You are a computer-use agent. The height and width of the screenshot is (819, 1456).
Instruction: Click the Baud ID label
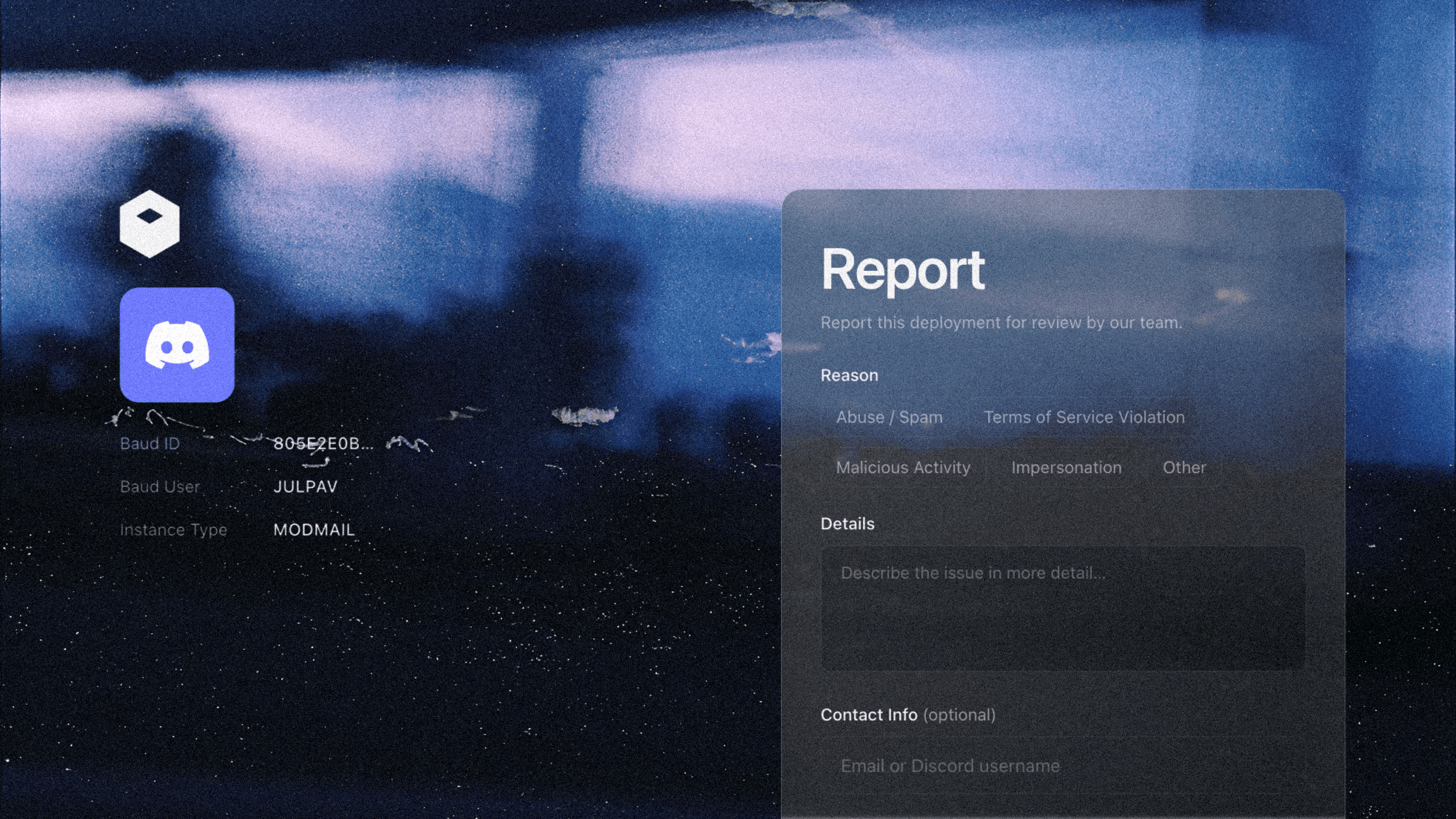[150, 444]
